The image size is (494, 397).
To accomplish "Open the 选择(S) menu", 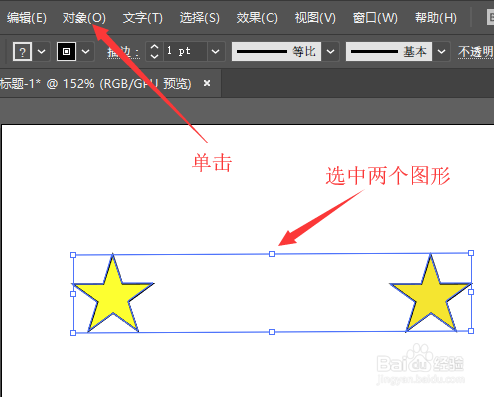I will (x=200, y=18).
